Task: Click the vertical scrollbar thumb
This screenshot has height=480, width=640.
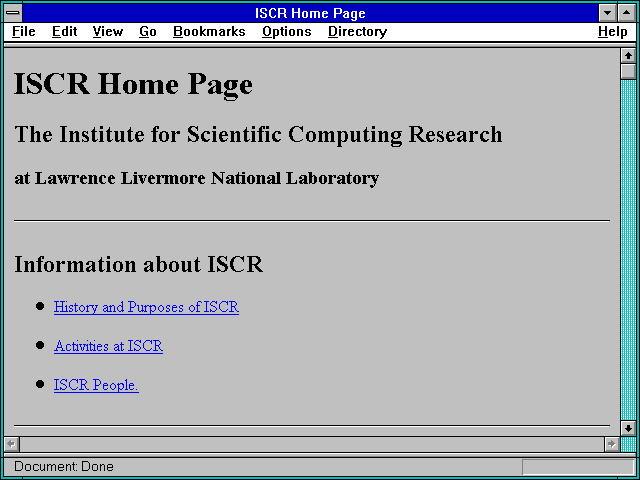Action: coord(628,71)
